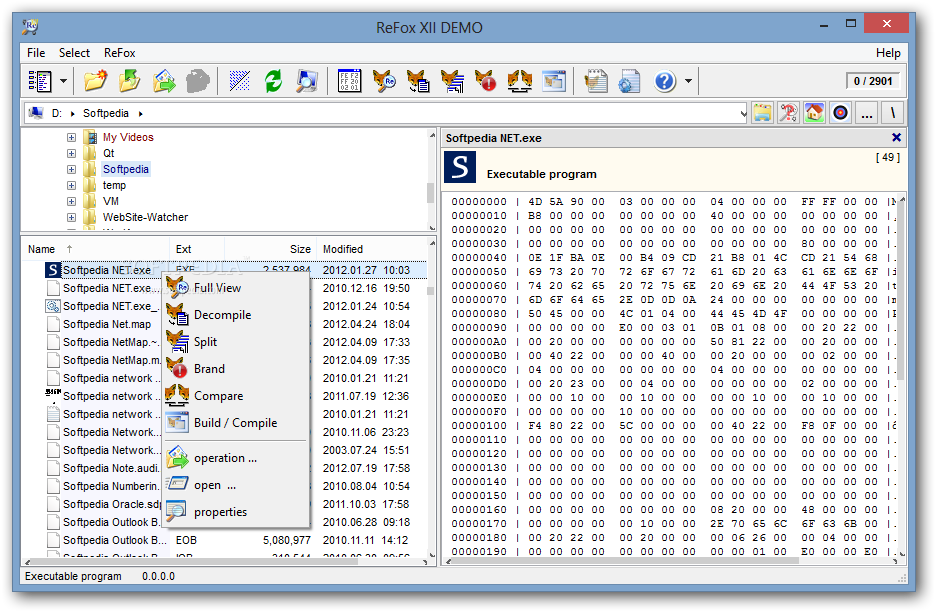Click the list view mode toolbar icon
This screenshot has height=612, width=936.
(41, 81)
